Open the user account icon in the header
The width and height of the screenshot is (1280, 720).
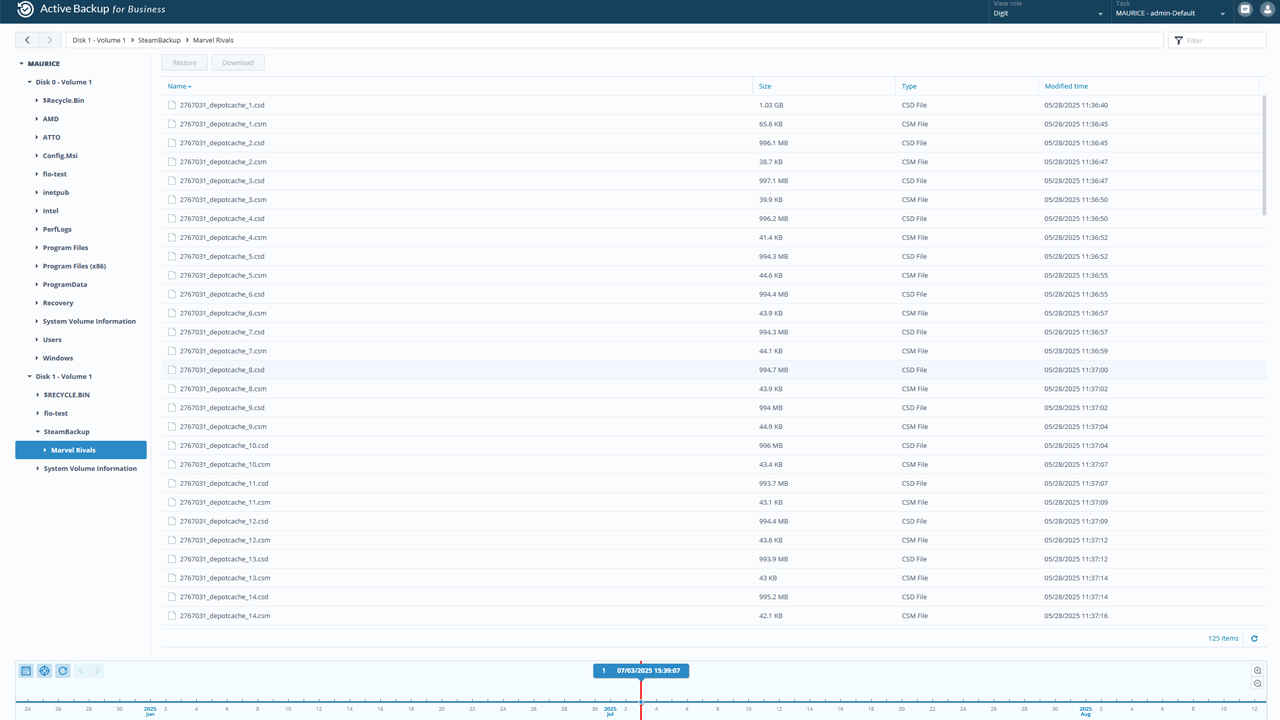(x=1267, y=10)
